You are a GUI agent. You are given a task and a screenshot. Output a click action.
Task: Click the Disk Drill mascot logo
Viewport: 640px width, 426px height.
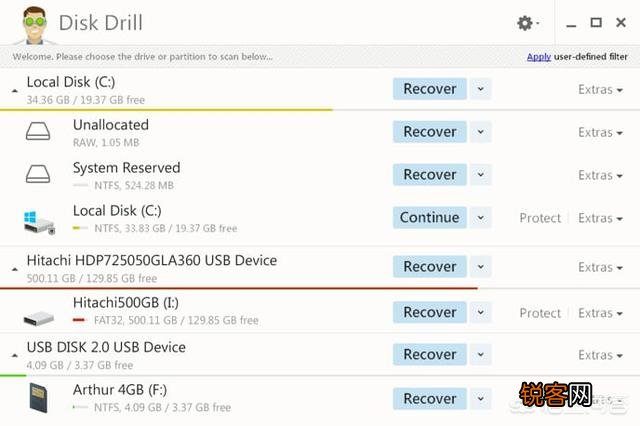point(34,25)
